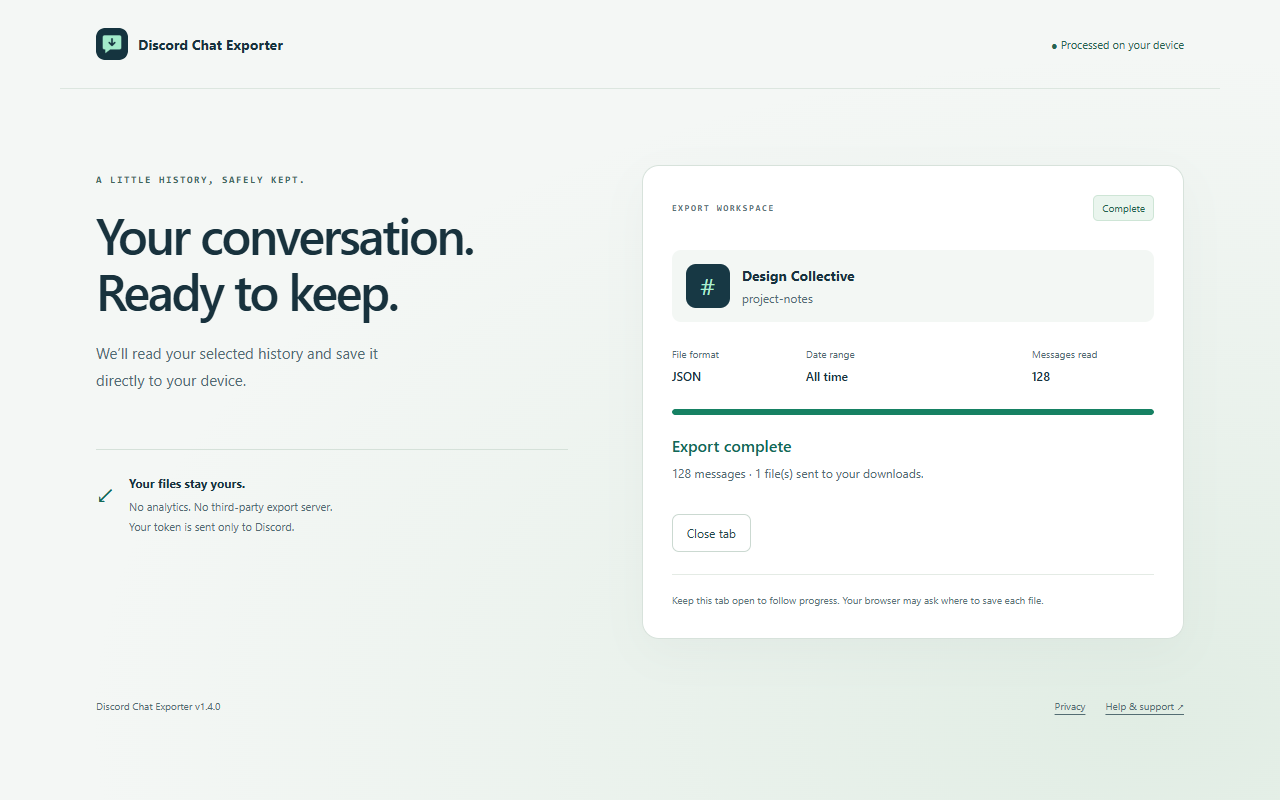The height and width of the screenshot is (800, 1280).
Task: Click the Keep this tab open note
Action: click(x=858, y=601)
